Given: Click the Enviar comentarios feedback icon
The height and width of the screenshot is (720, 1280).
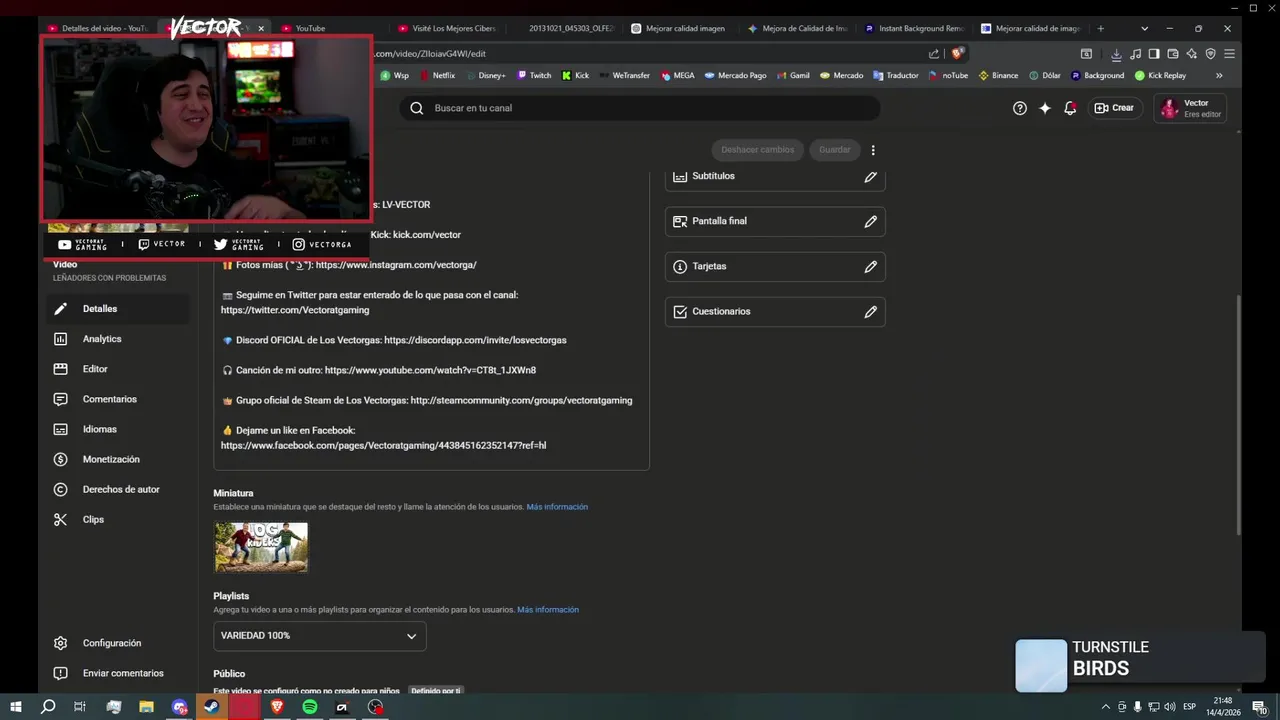Looking at the screenshot, I should point(61,673).
